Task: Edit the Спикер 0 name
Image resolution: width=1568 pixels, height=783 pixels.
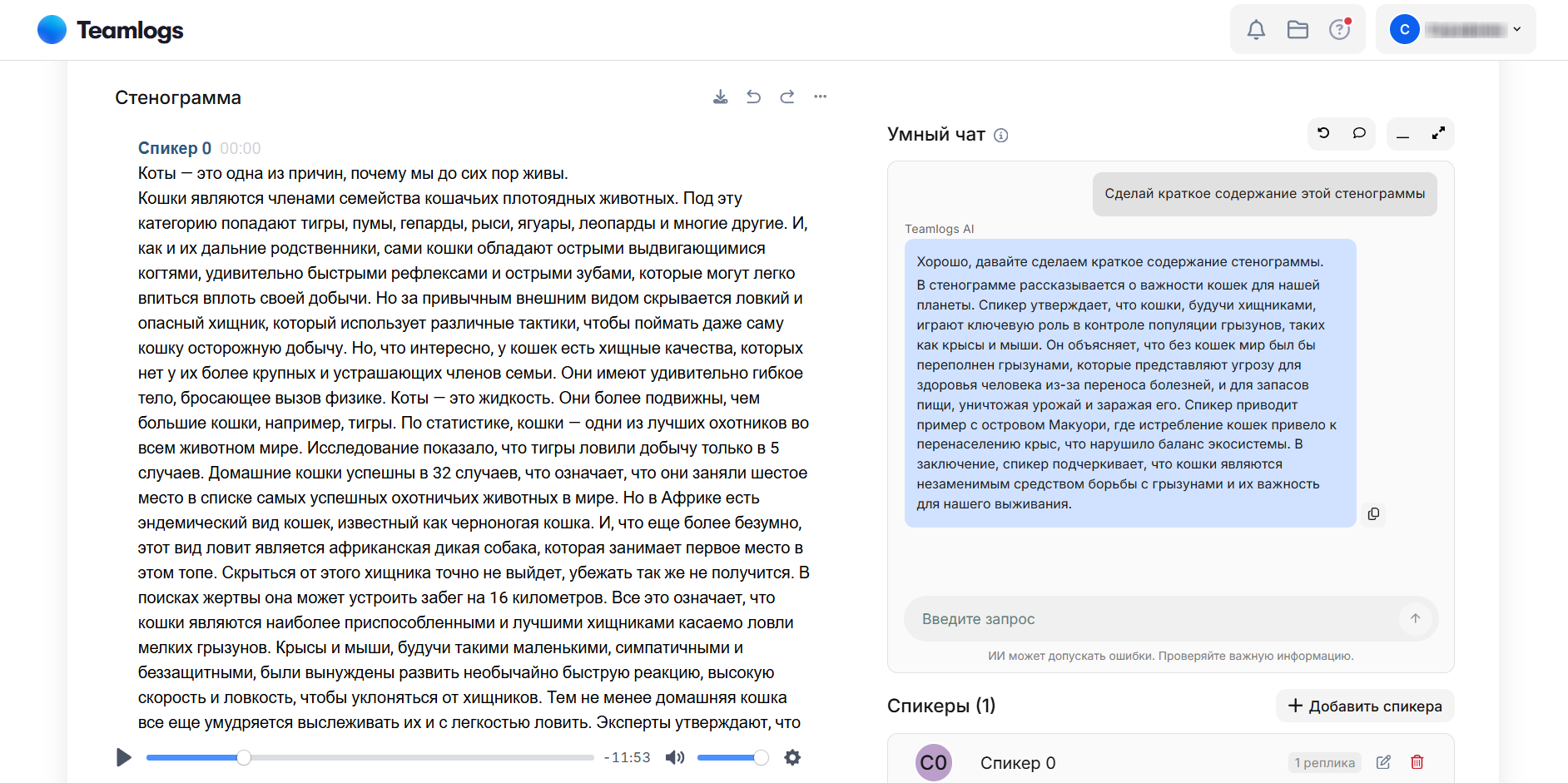Action: [x=1383, y=762]
